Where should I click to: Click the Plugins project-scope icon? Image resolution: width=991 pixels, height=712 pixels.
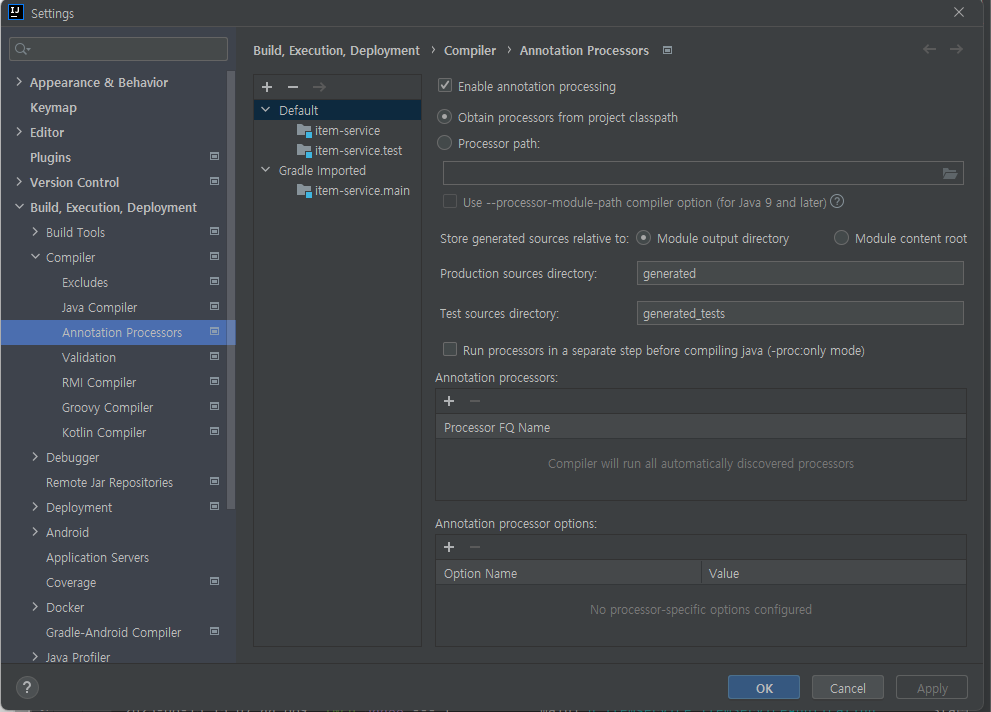tap(214, 156)
